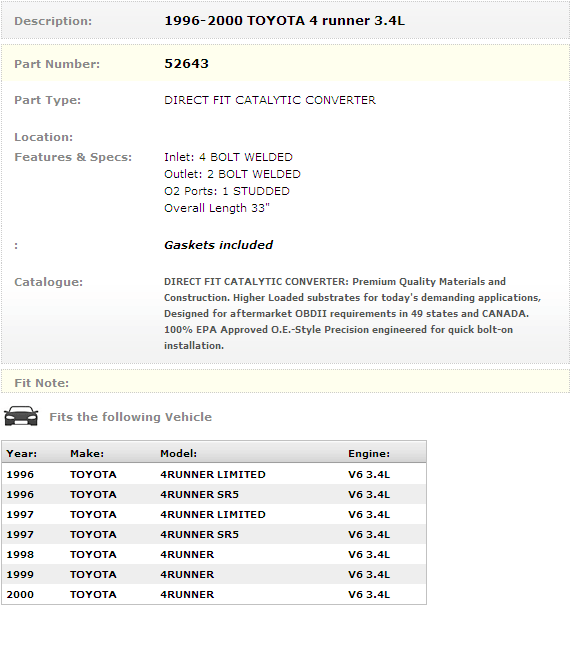Click the Model column header
570x662 pixels.
(179, 453)
